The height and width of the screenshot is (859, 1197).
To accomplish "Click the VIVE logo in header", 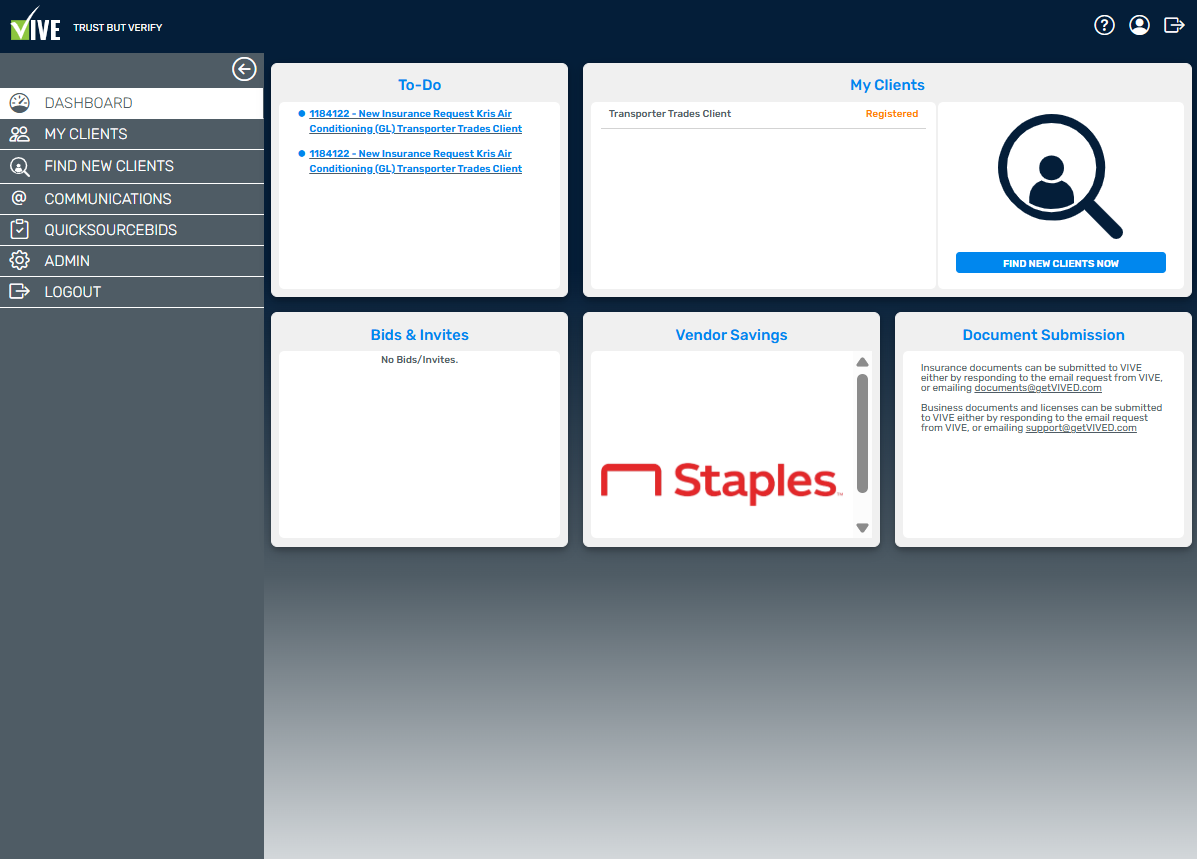I will tap(35, 24).
